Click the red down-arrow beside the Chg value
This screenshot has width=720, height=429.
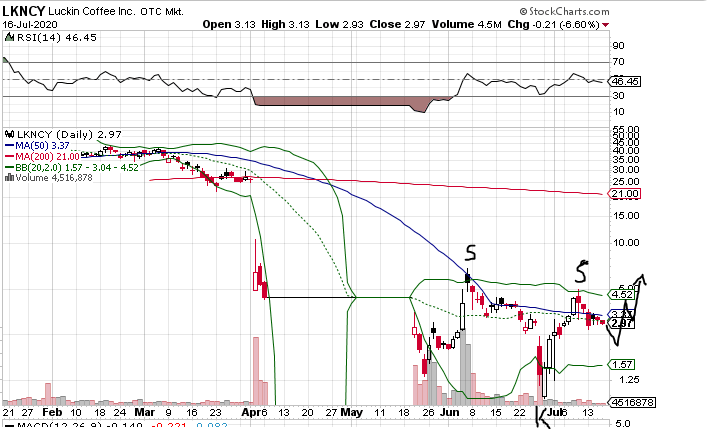pos(606,25)
